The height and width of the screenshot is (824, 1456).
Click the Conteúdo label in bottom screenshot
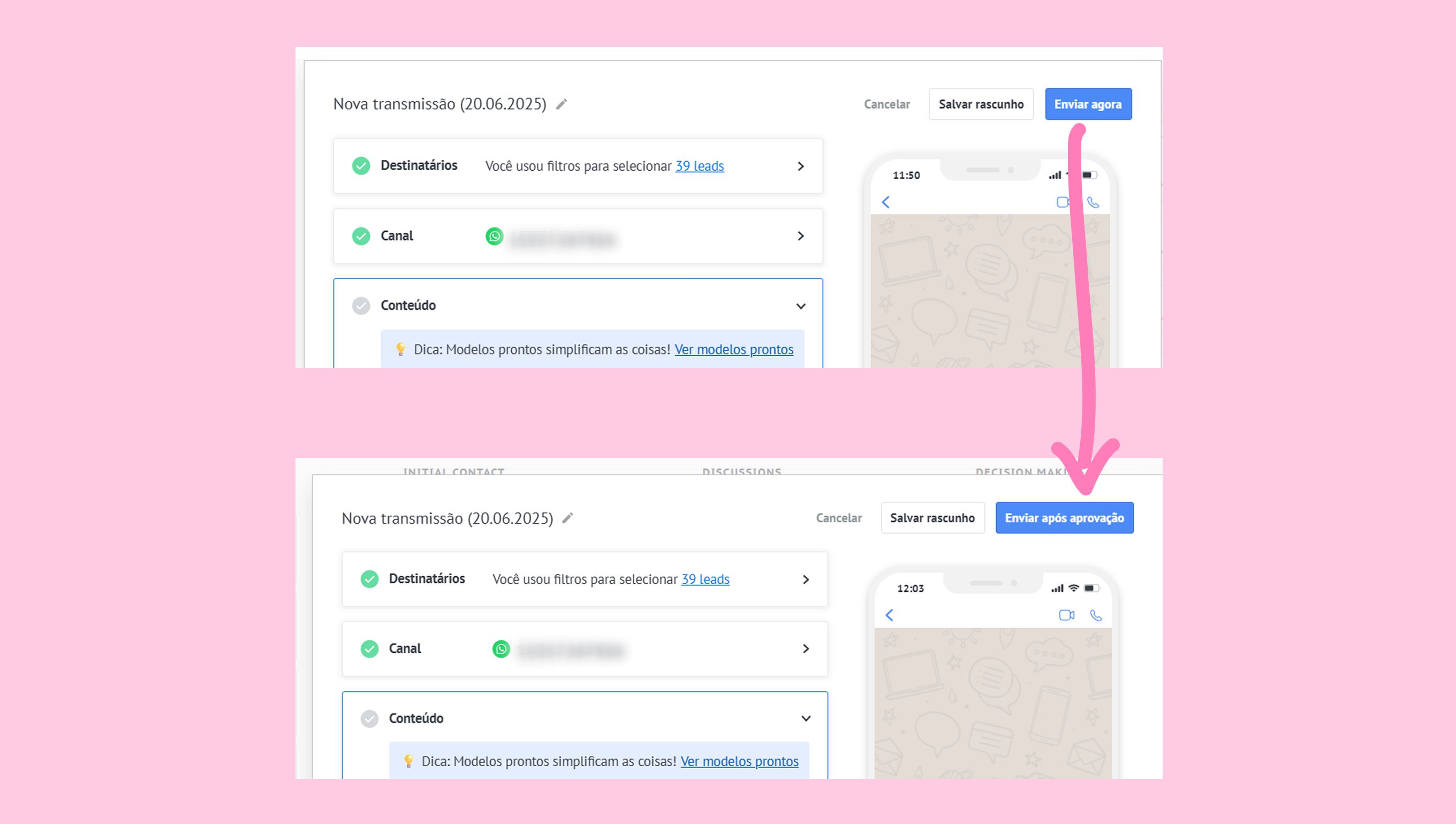pyautogui.click(x=416, y=718)
